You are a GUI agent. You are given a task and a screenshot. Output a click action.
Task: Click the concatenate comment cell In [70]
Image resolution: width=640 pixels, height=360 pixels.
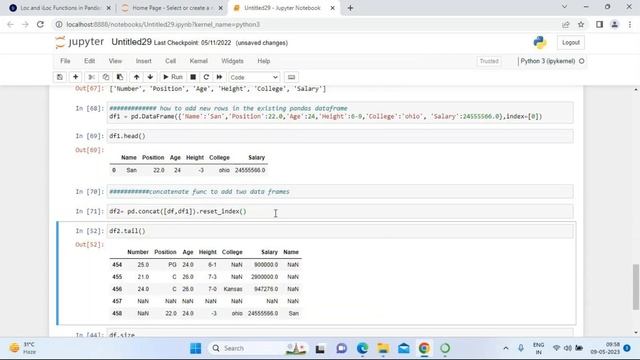pos(340,191)
